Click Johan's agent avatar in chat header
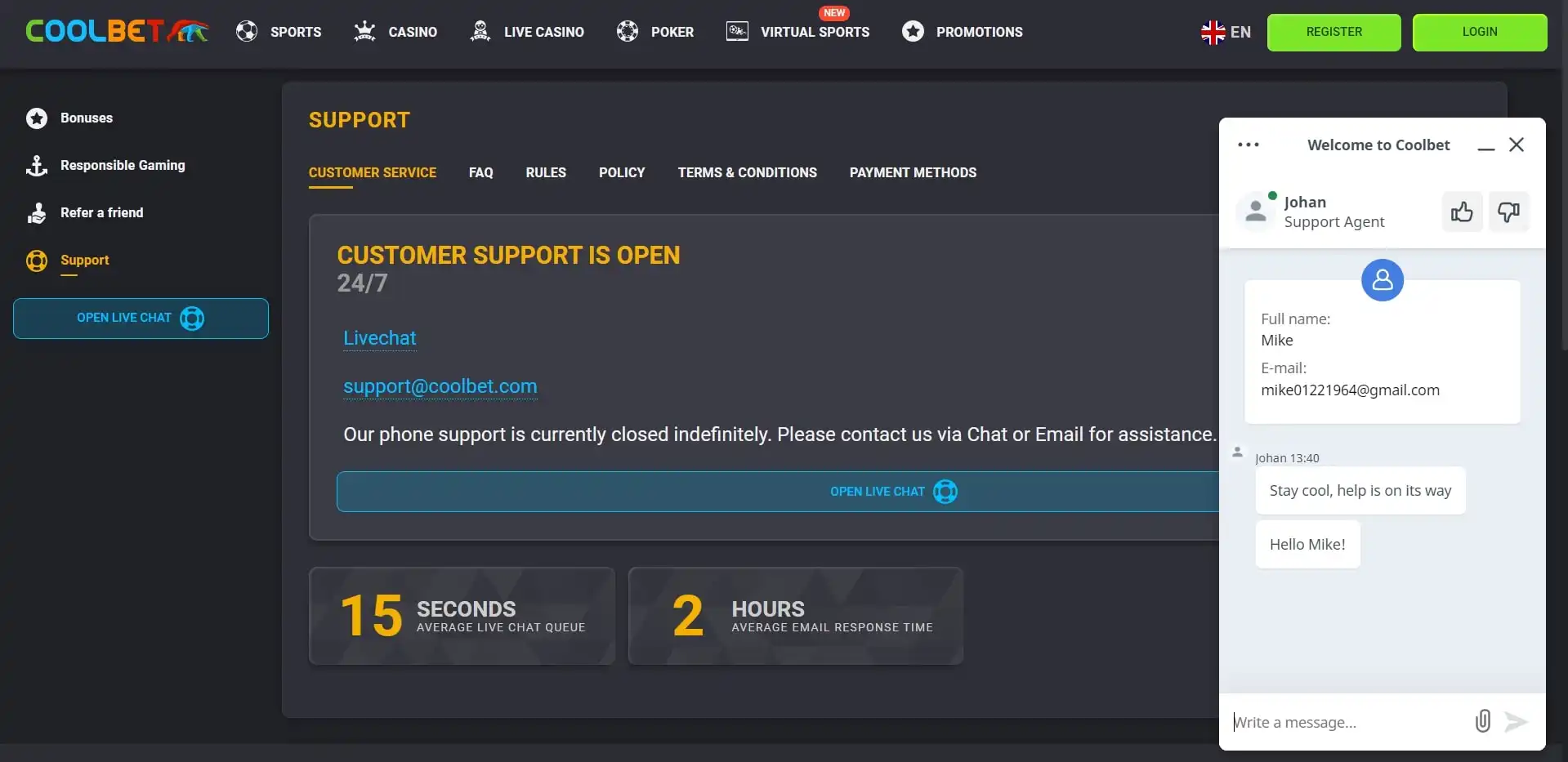 point(1256,212)
